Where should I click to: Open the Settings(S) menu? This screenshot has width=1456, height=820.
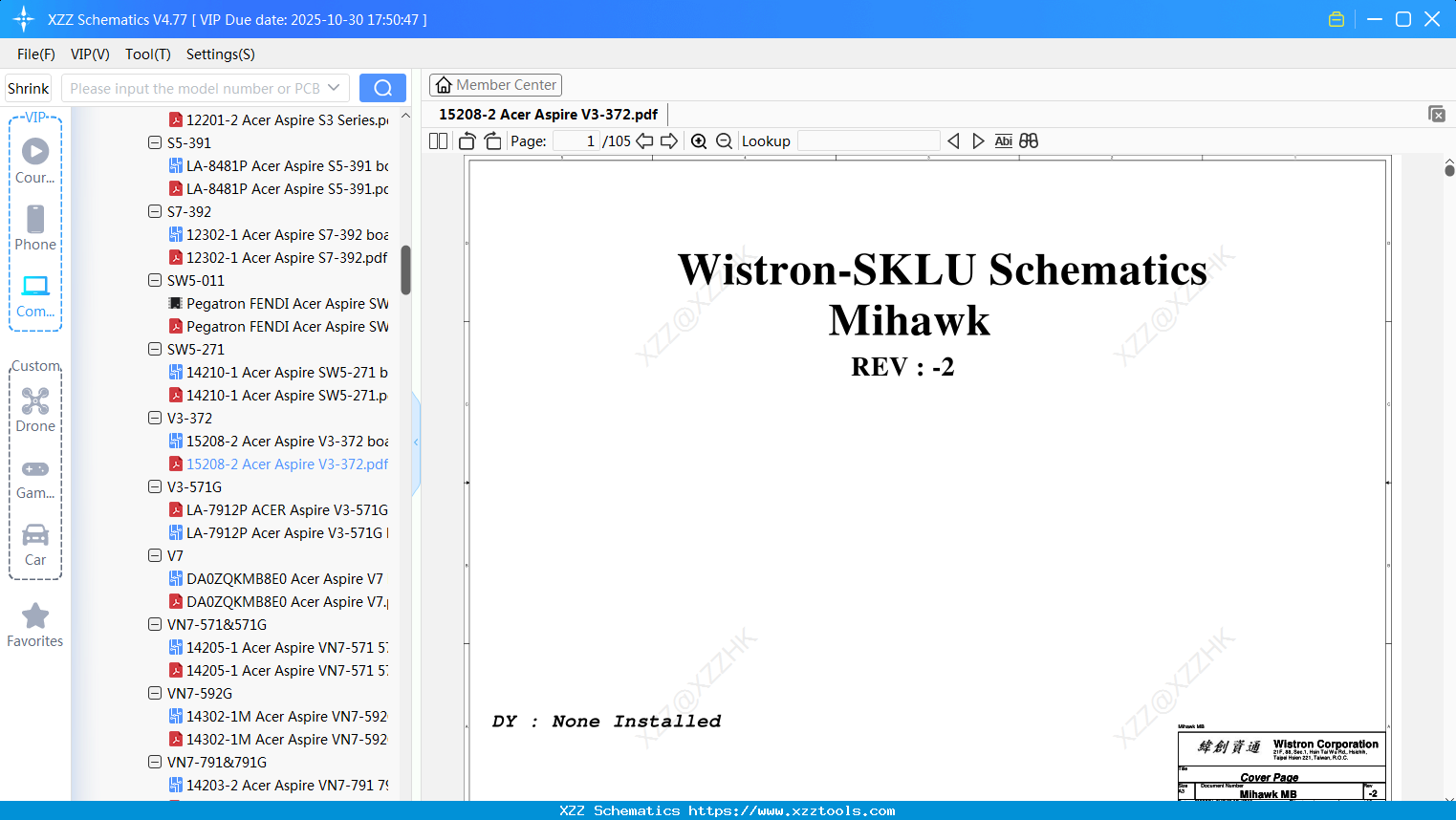pos(221,54)
